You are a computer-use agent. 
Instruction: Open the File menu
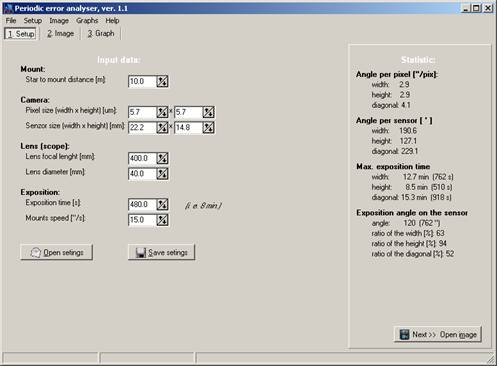(x=11, y=21)
